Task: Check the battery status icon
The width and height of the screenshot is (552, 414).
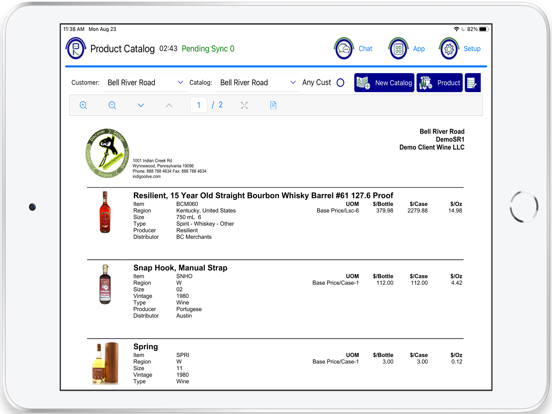Action: click(x=484, y=29)
